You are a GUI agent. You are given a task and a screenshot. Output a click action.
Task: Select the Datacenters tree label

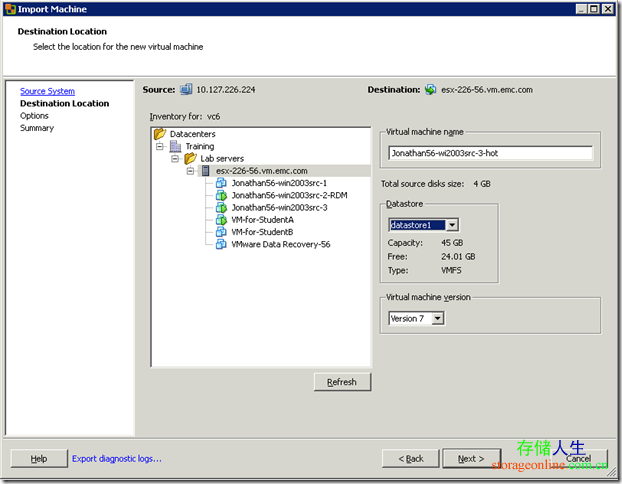pos(193,134)
